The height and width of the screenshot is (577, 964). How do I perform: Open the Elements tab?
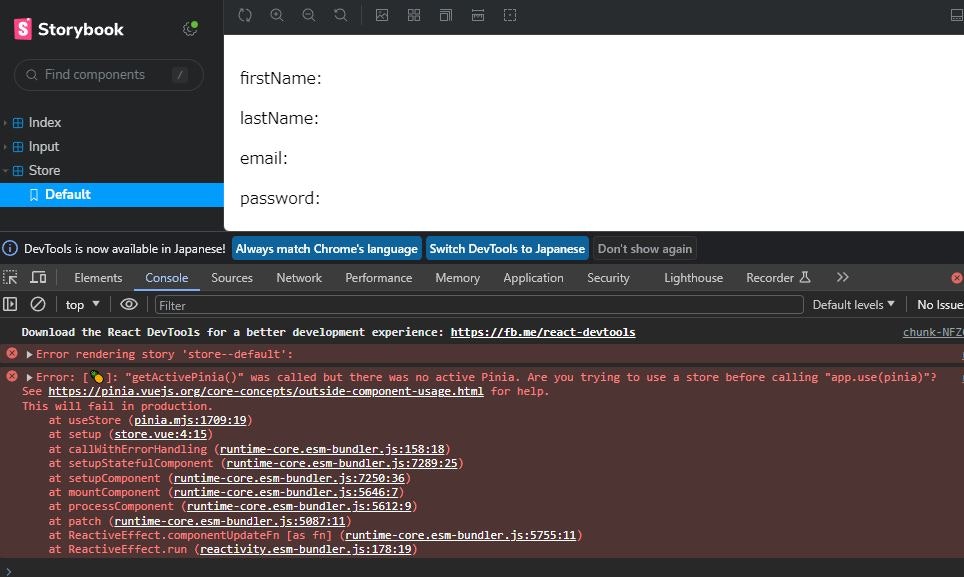pyautogui.click(x=98, y=277)
